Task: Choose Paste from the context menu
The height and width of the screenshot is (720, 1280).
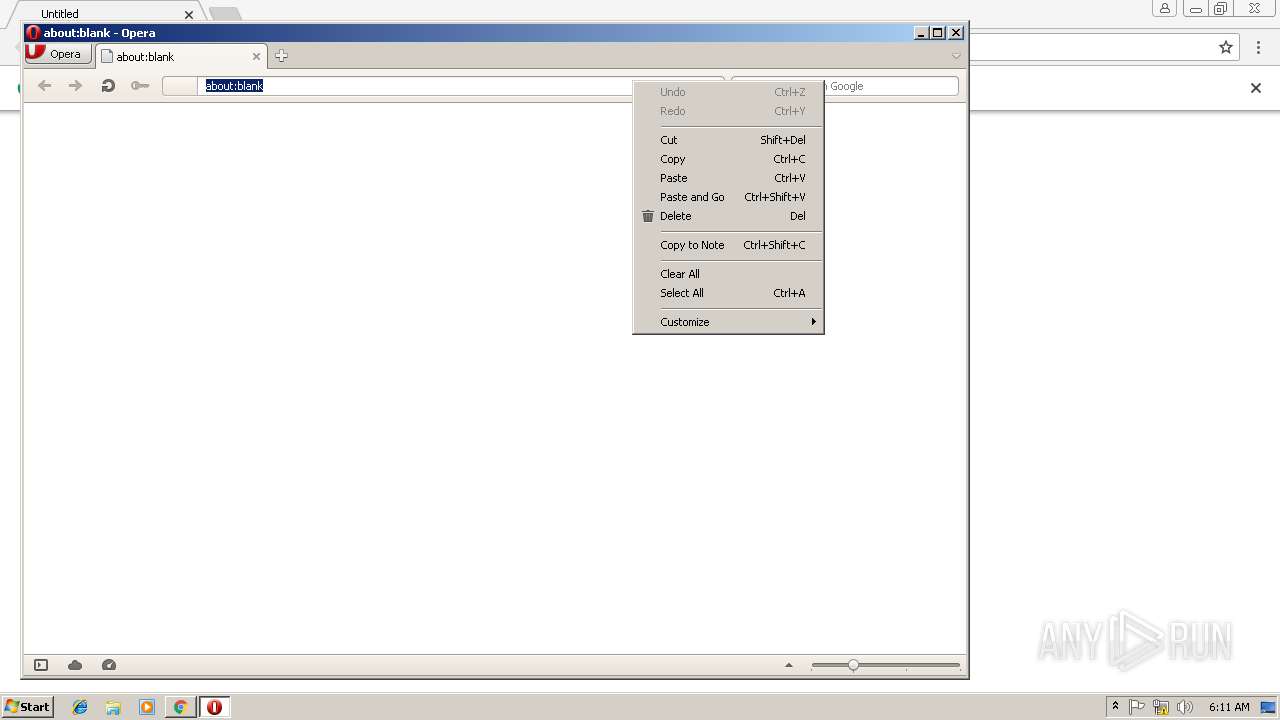Action: 728,178
